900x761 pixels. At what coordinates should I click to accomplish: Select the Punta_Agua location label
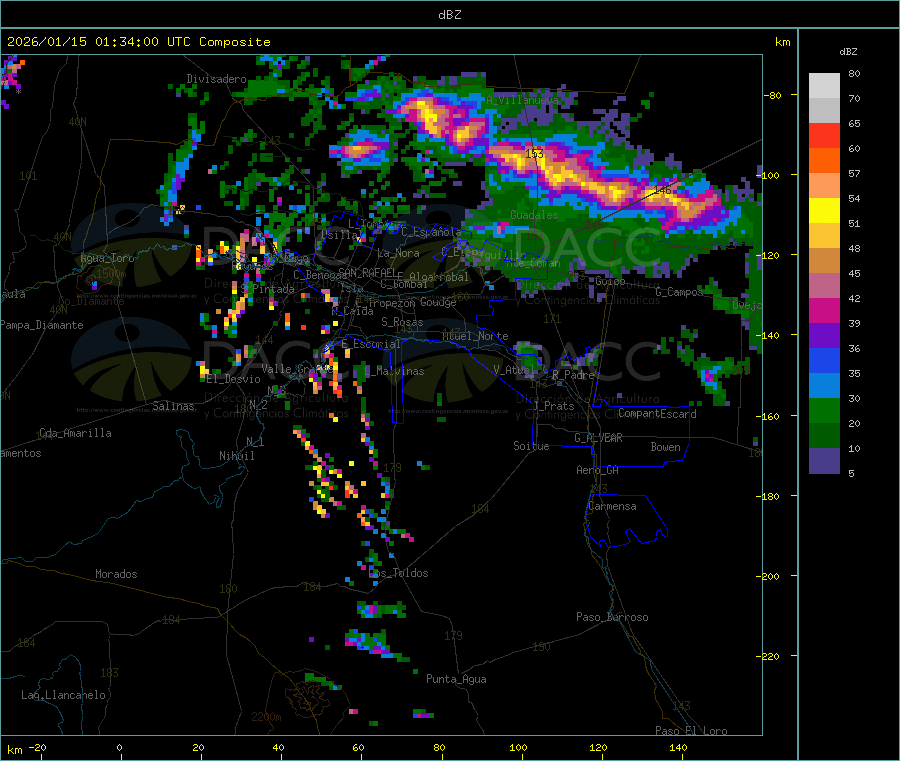click(x=456, y=679)
